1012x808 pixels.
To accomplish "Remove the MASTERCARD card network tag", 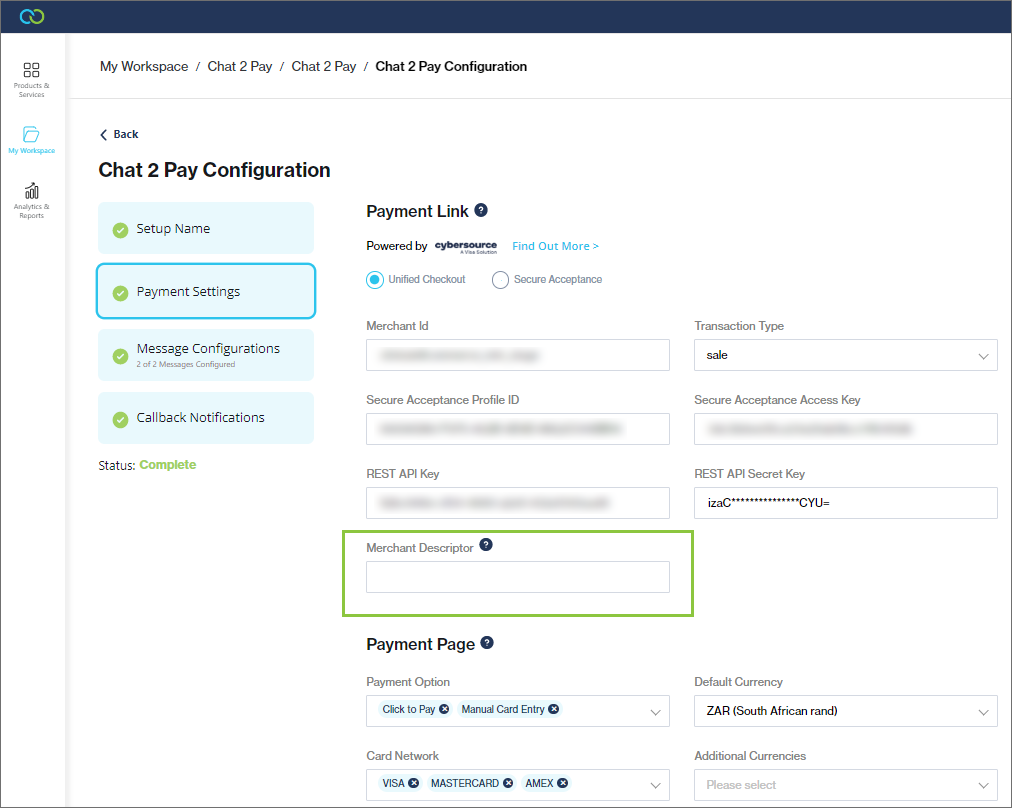I will (x=508, y=783).
